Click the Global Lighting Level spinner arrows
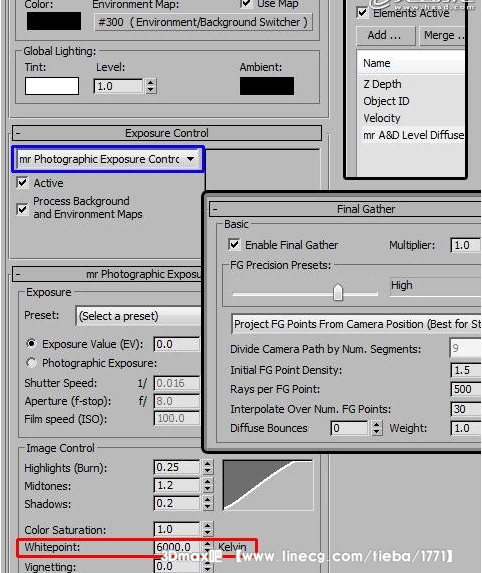 (x=151, y=86)
